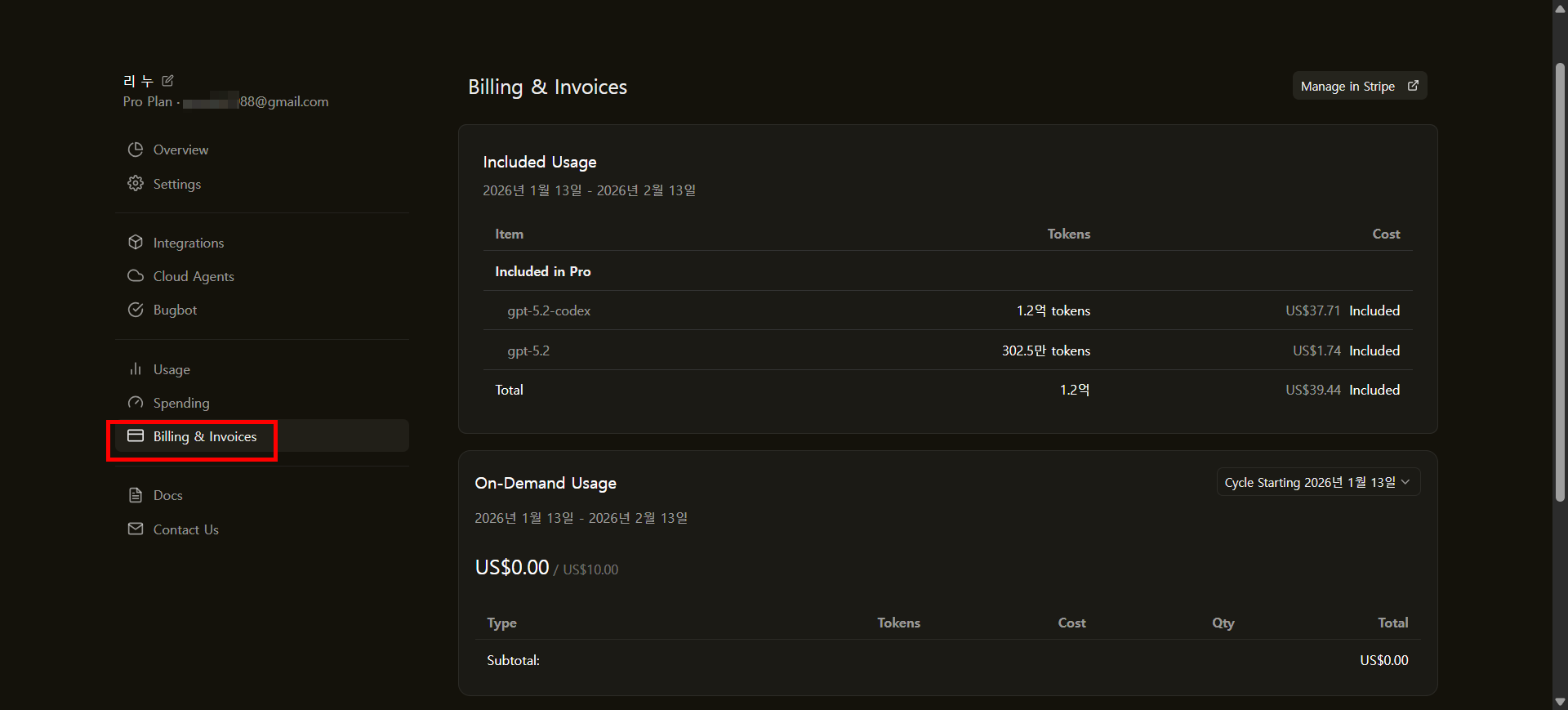
Task: Open the Cloud Agents section
Action: [x=194, y=276]
